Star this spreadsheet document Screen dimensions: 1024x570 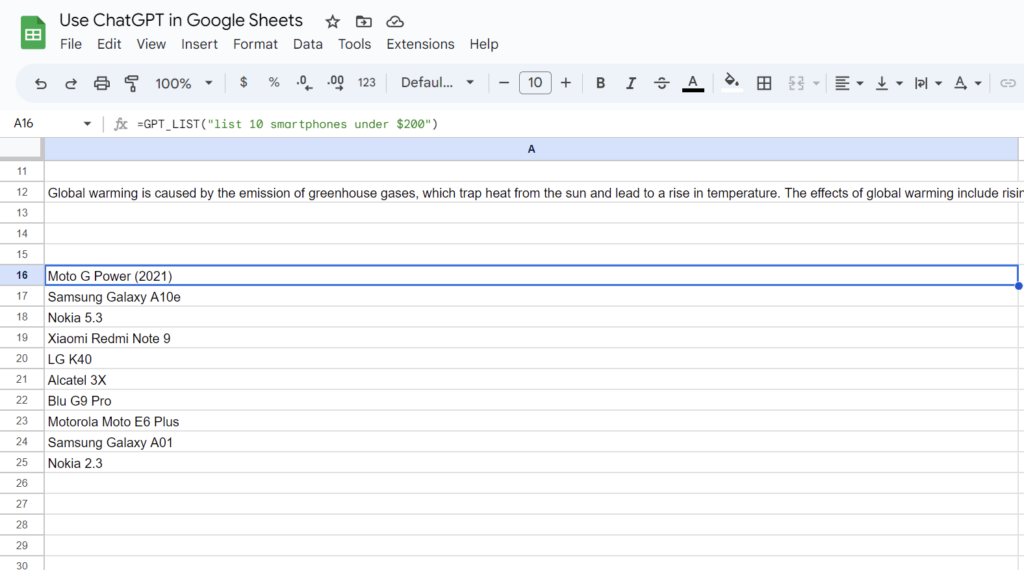click(x=333, y=21)
